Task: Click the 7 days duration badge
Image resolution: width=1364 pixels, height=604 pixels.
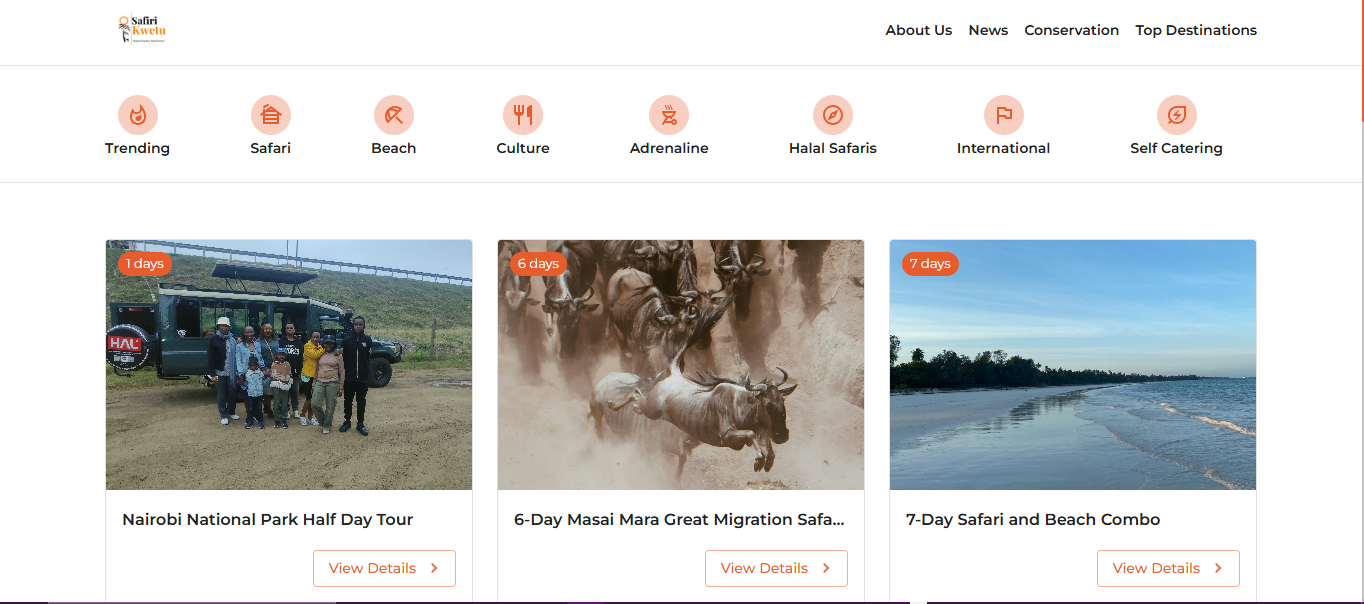Action: tap(930, 264)
